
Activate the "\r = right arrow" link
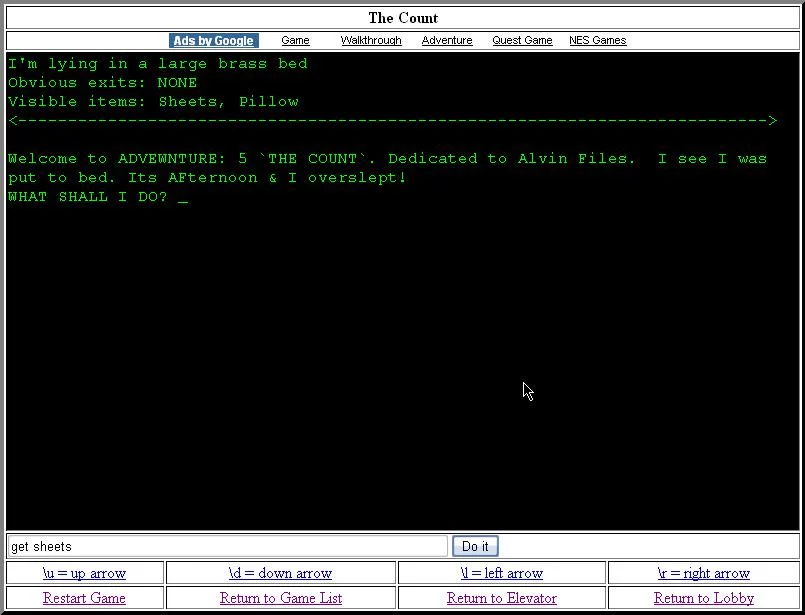click(703, 573)
